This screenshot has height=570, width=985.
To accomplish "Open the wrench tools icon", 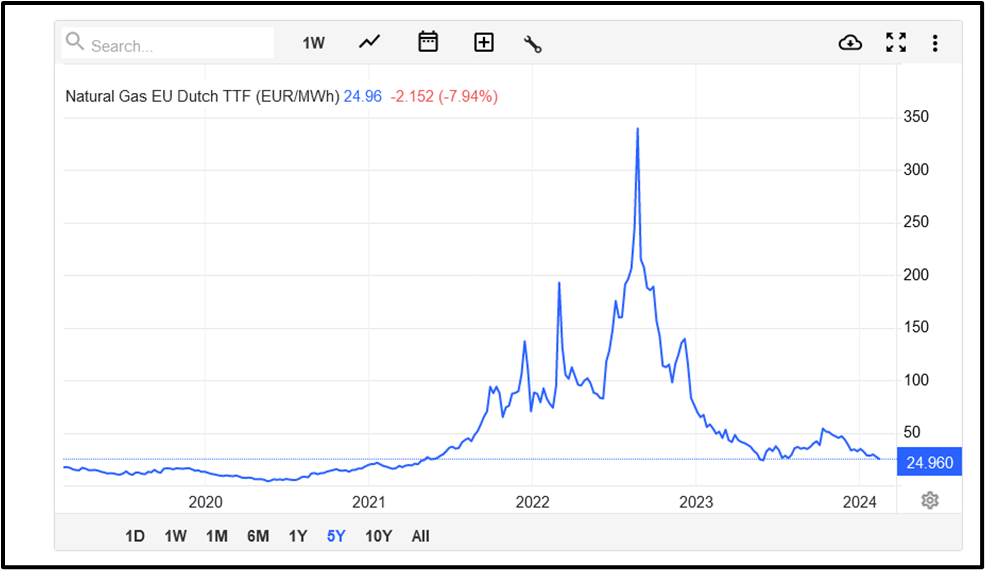I will pyautogui.click(x=533, y=43).
